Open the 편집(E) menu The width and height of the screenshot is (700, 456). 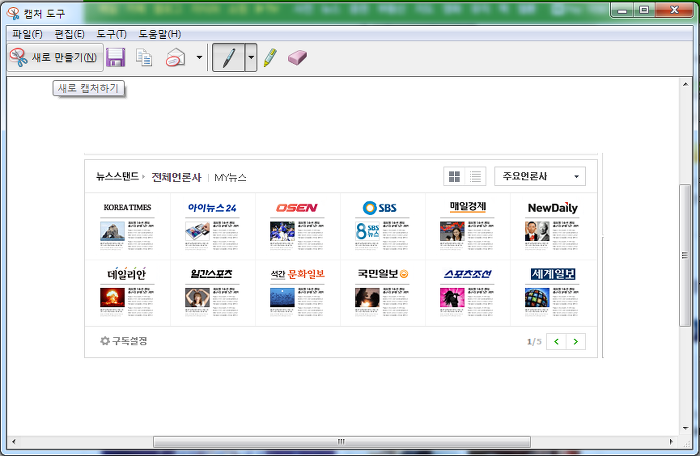(x=69, y=34)
